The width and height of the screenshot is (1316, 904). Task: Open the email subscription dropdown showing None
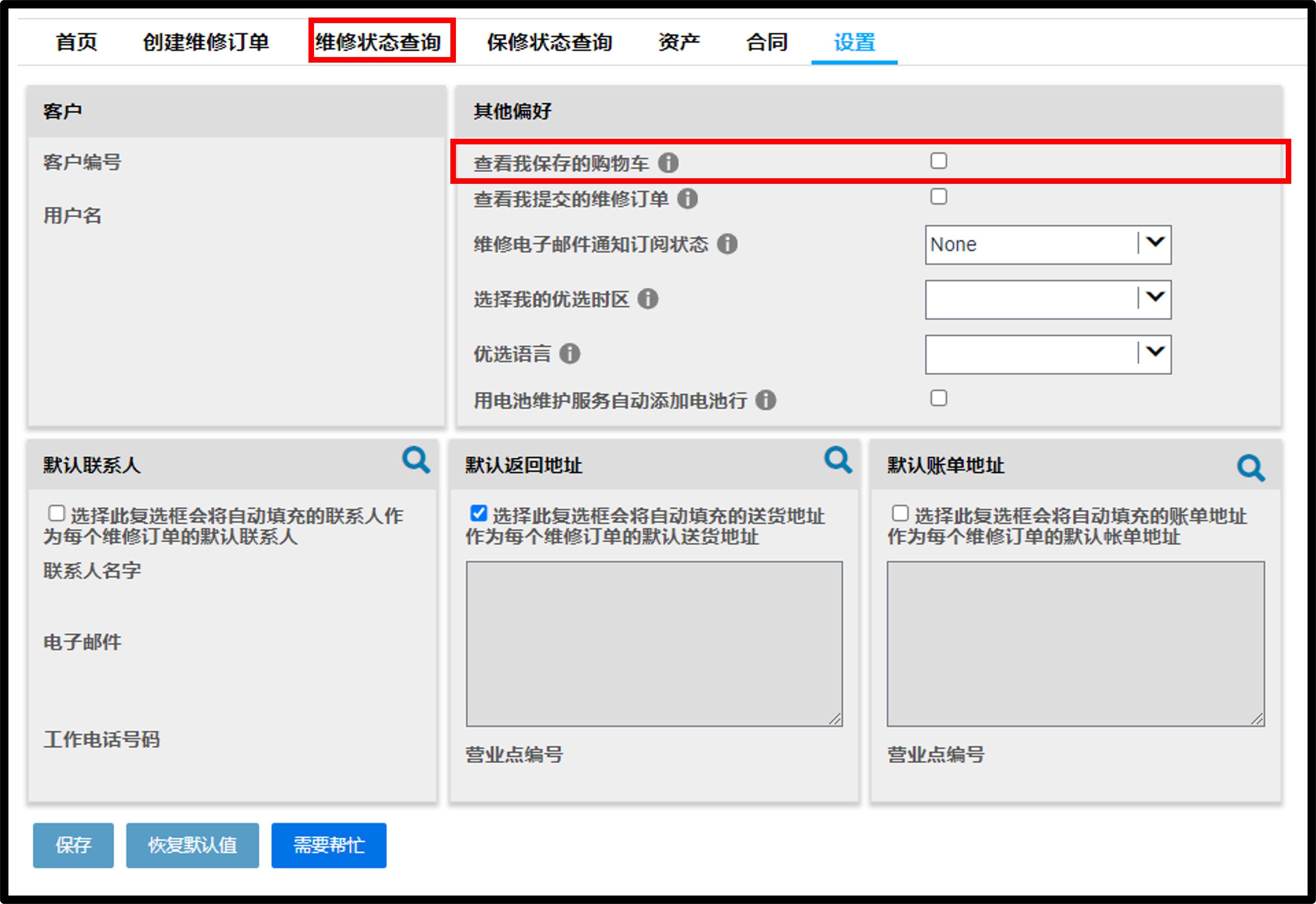(1048, 245)
